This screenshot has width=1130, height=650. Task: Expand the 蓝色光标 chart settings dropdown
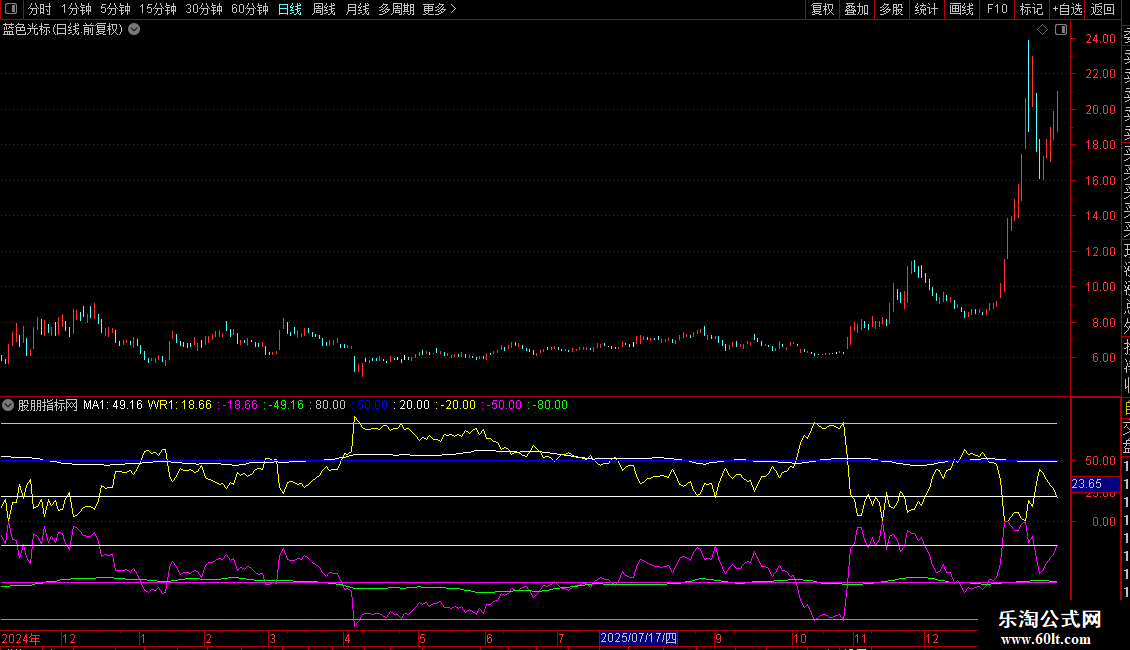134,30
